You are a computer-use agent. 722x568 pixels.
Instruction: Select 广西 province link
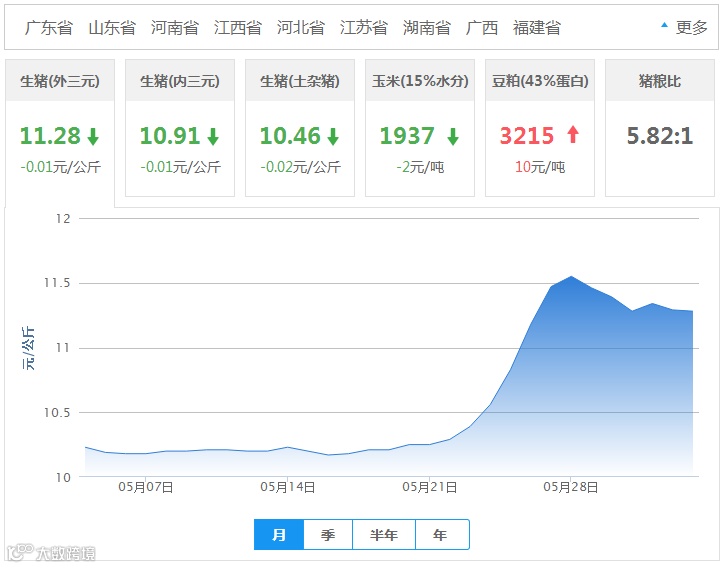[482, 28]
